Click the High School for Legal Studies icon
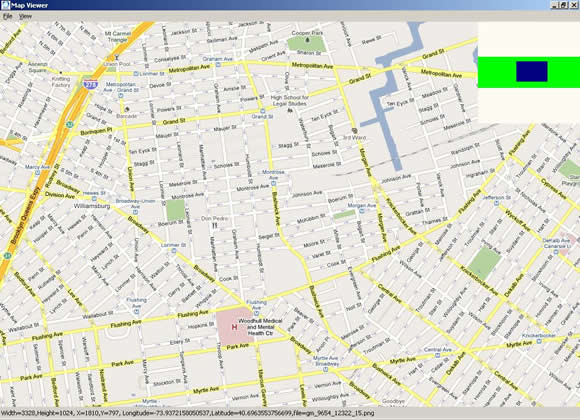The height and width of the screenshot is (420, 580). pos(290,110)
